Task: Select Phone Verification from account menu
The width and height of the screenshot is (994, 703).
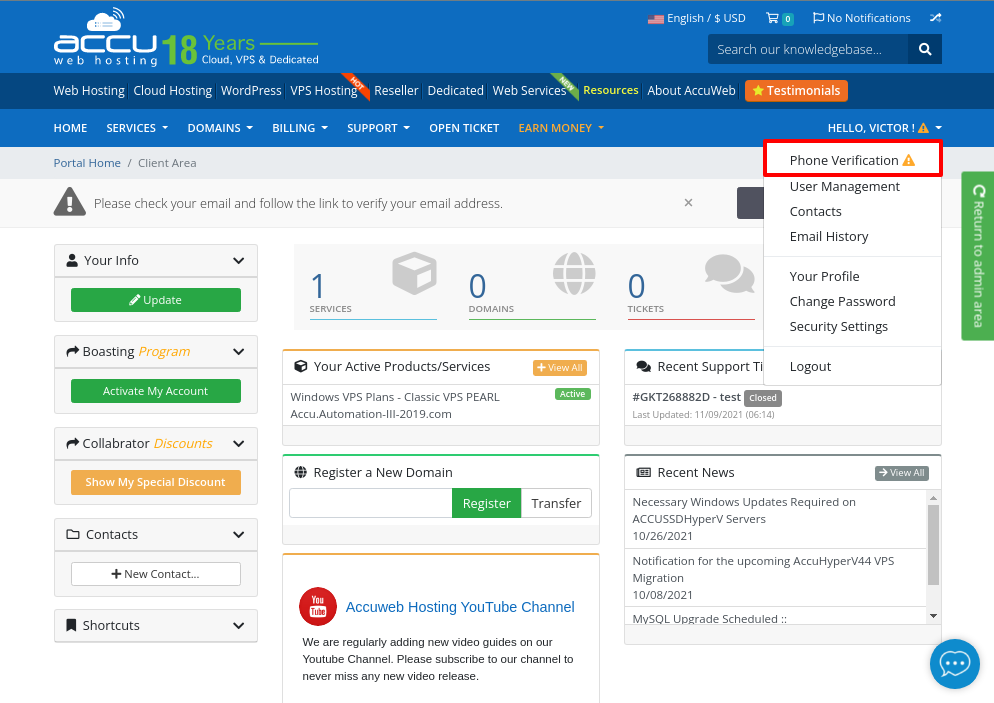Action: tap(853, 160)
